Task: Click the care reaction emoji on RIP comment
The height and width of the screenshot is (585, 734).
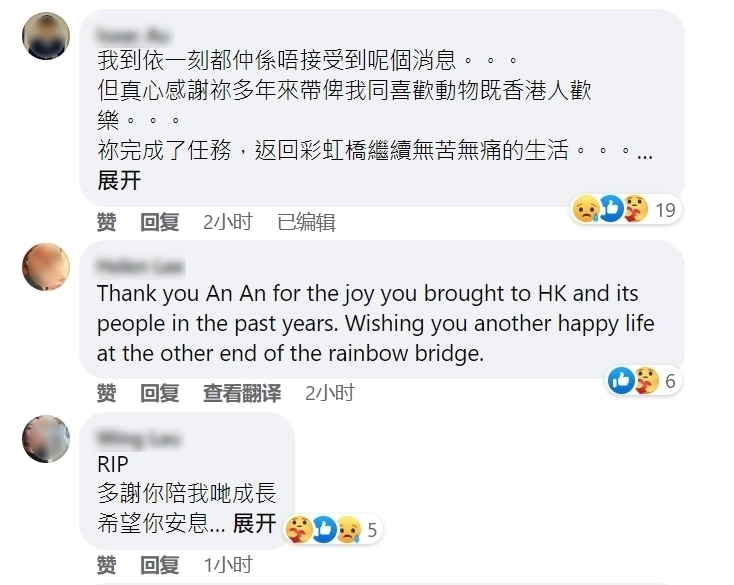Action: (x=298, y=529)
